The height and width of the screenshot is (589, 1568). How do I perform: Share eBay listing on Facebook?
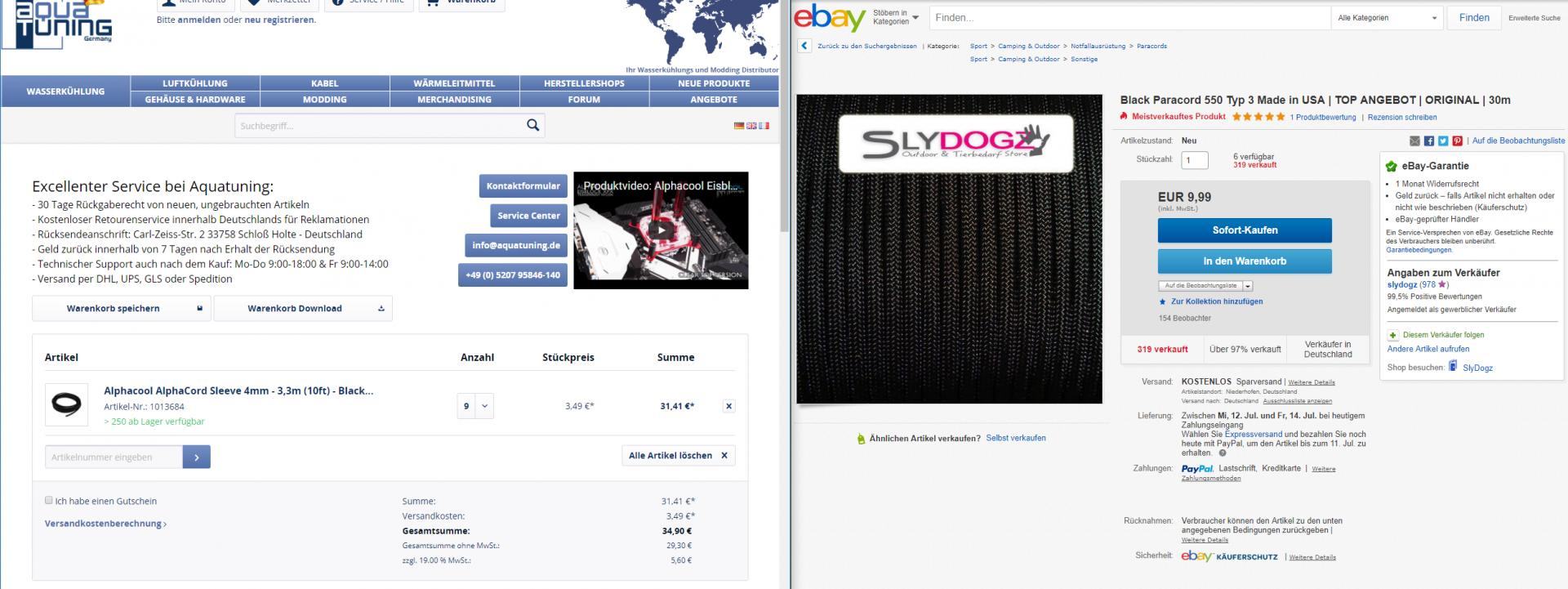pos(1428,141)
